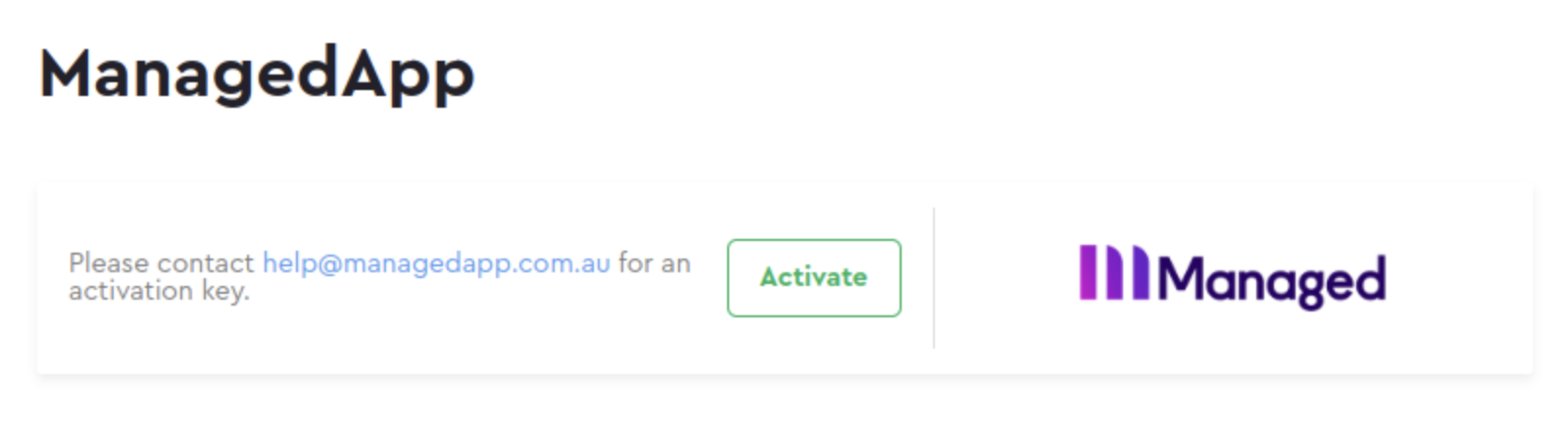Click the leftmost magenta bar of logo

[x=1089, y=272]
